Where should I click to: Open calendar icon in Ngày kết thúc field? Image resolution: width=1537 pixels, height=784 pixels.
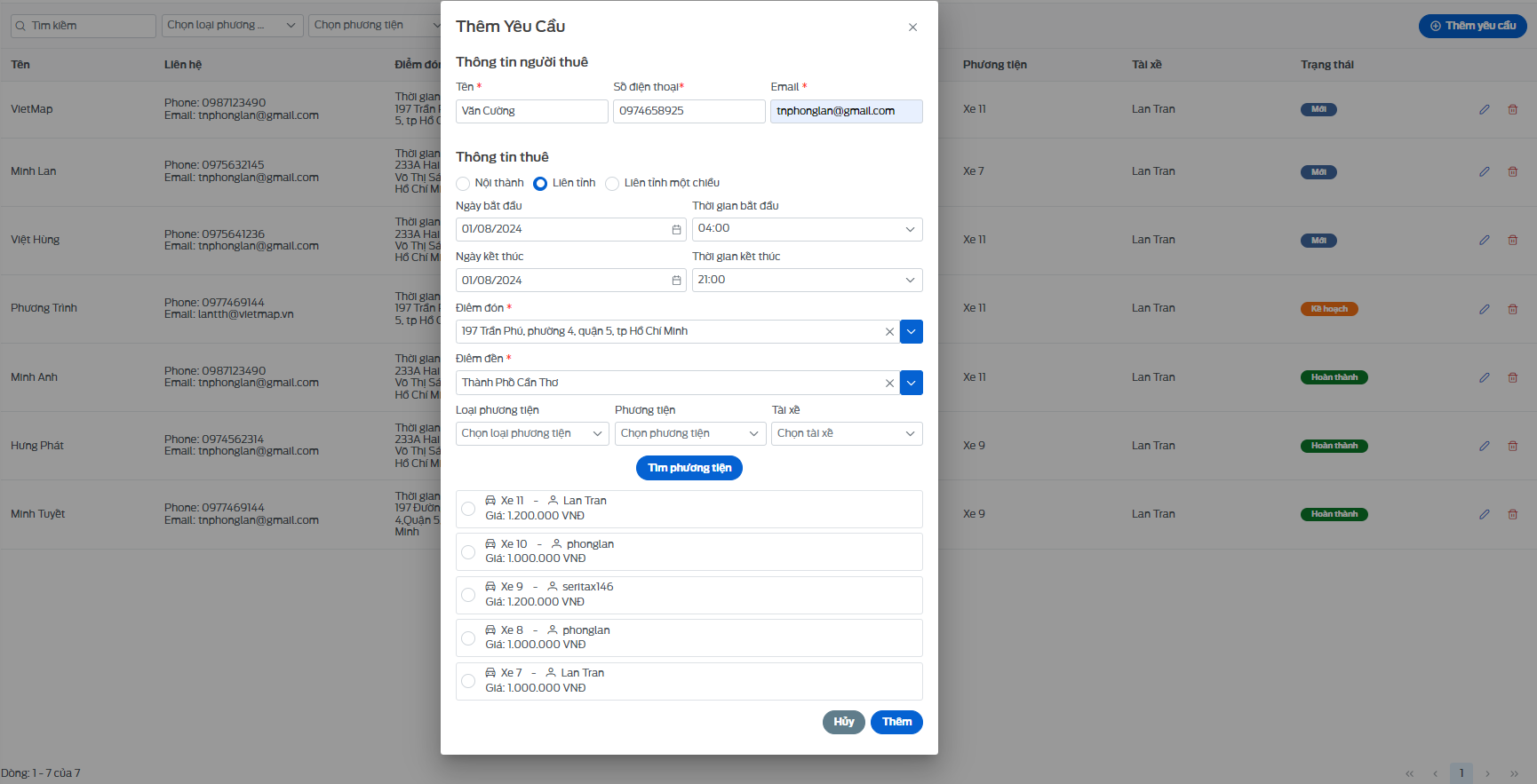[x=676, y=281]
